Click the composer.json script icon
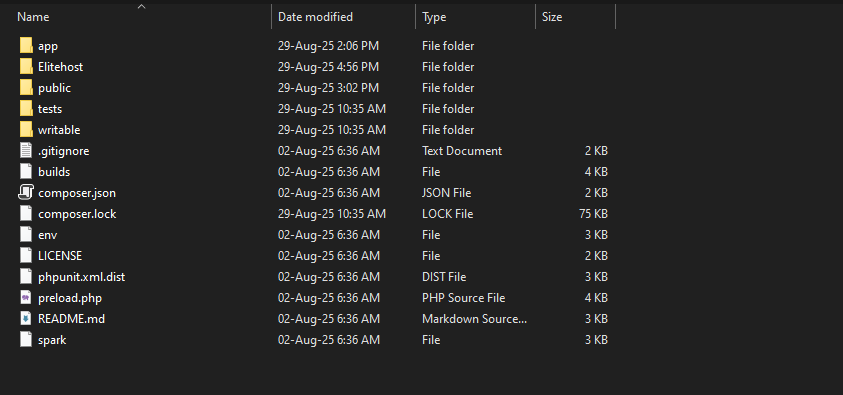Viewport: 843px width, 395px height. [26, 192]
